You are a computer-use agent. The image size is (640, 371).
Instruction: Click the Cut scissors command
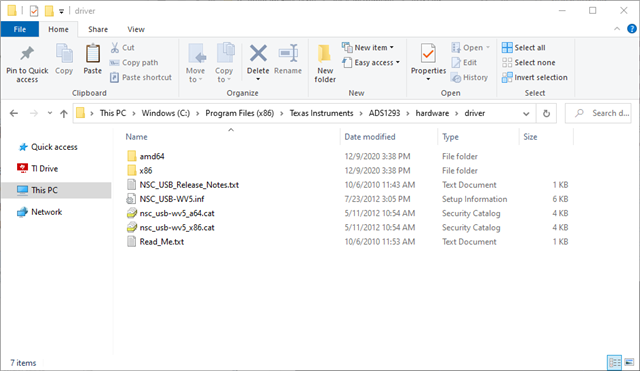tap(122, 47)
